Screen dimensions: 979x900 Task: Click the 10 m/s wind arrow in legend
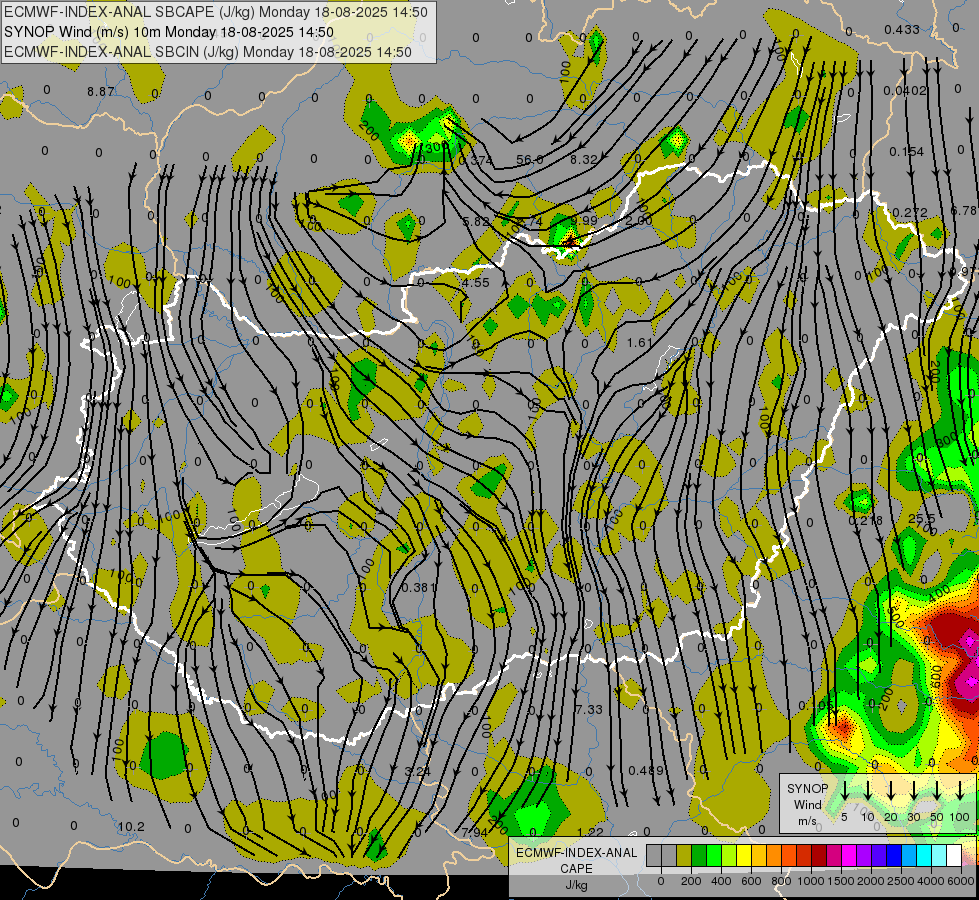click(868, 791)
